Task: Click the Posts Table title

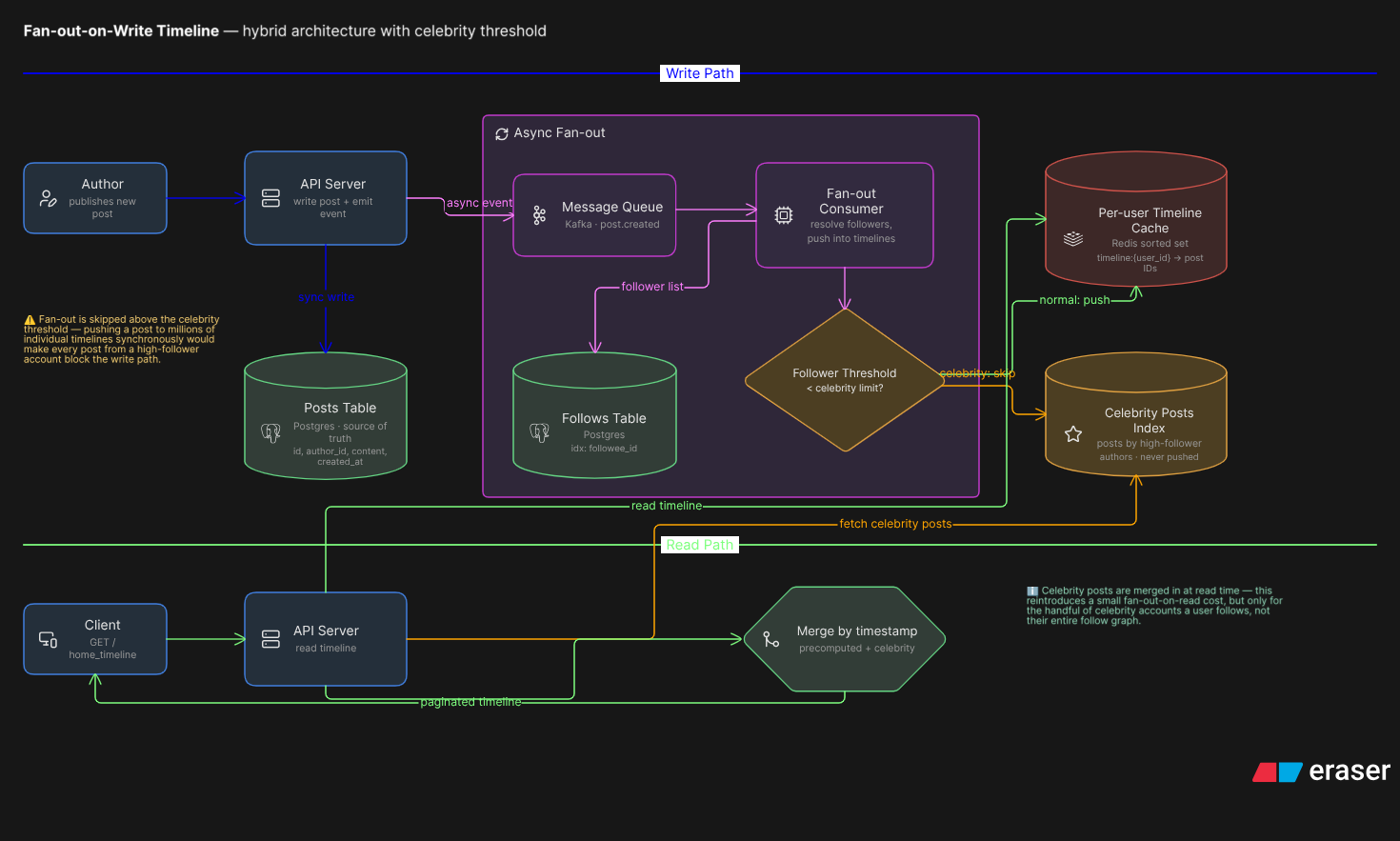Action: 340,408
